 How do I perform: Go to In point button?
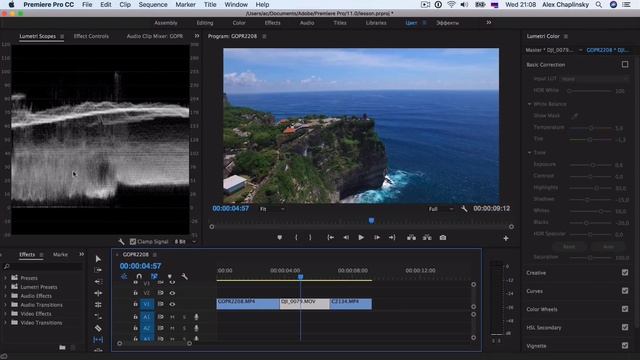[331, 238]
